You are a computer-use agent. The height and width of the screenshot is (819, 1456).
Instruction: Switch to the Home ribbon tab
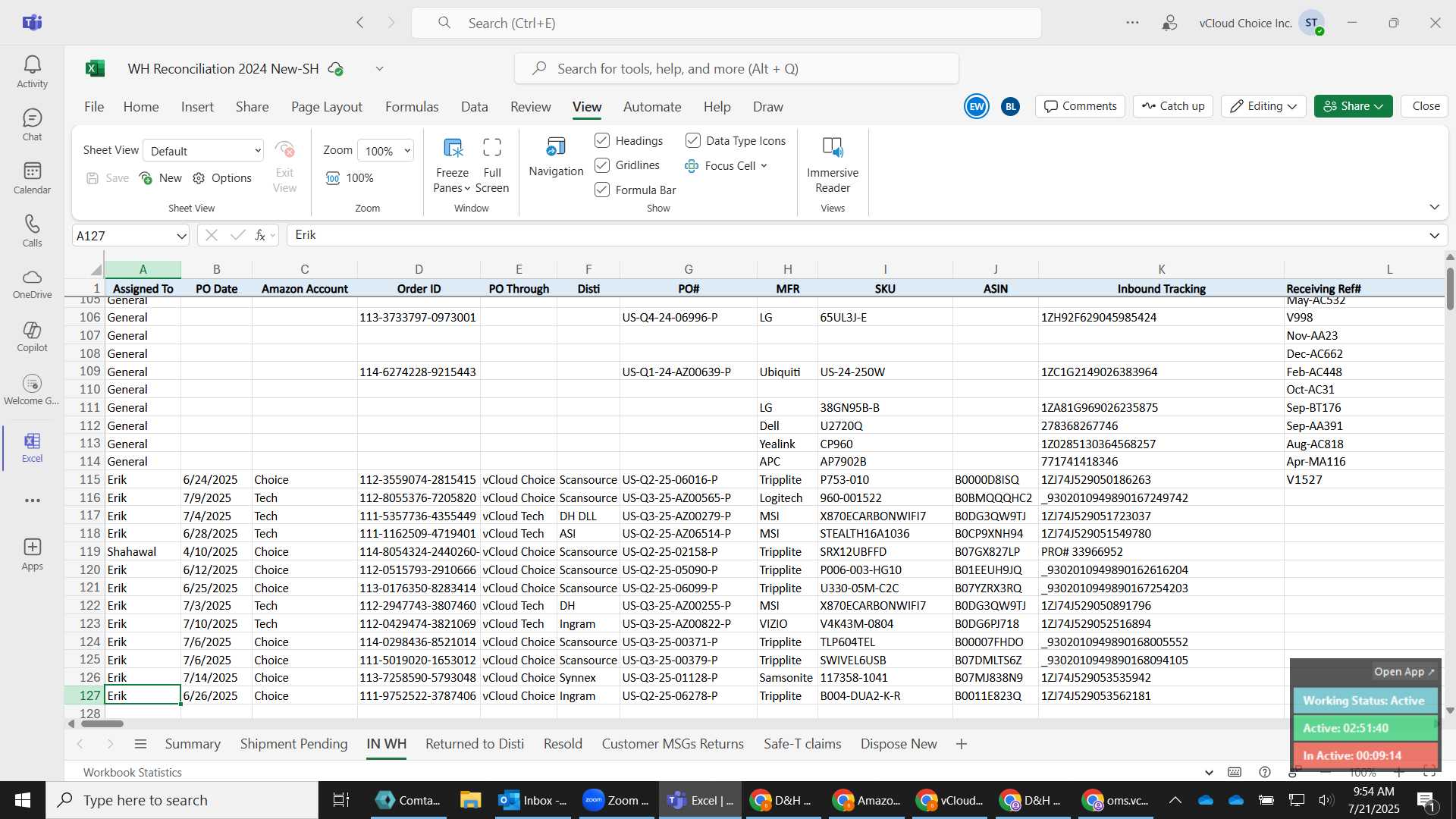coord(141,107)
